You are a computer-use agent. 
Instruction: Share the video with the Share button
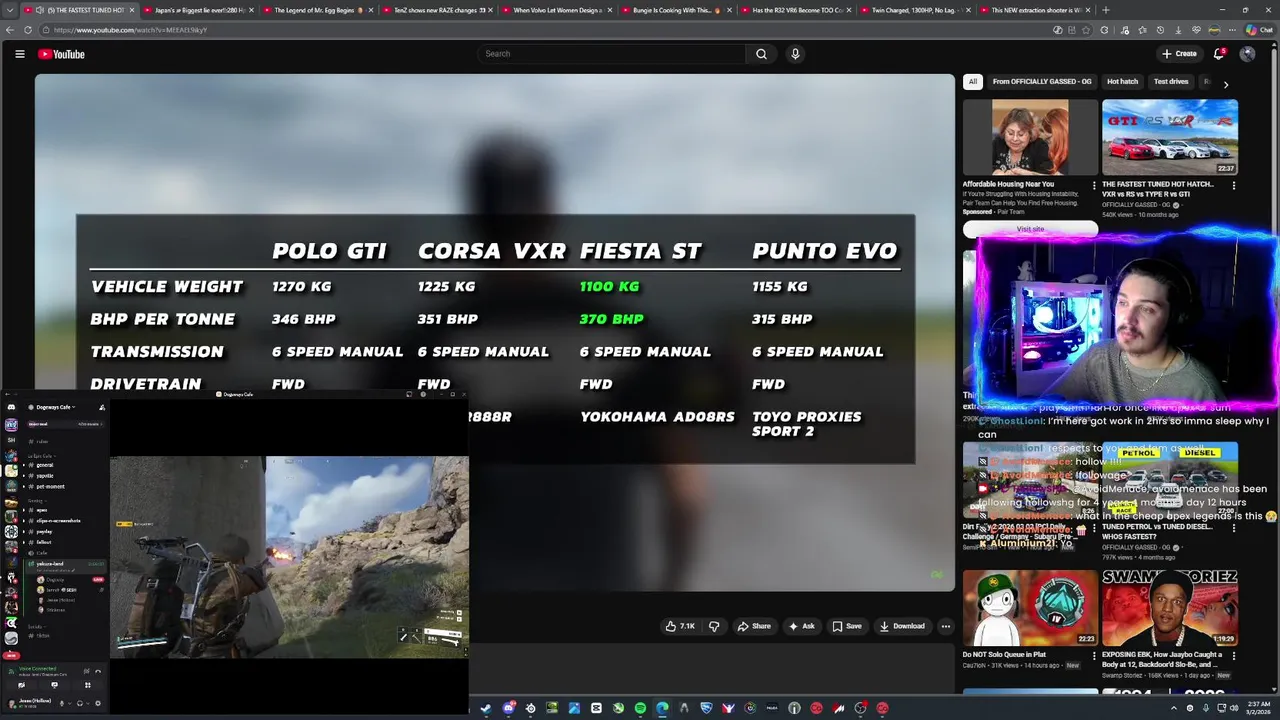(754, 626)
